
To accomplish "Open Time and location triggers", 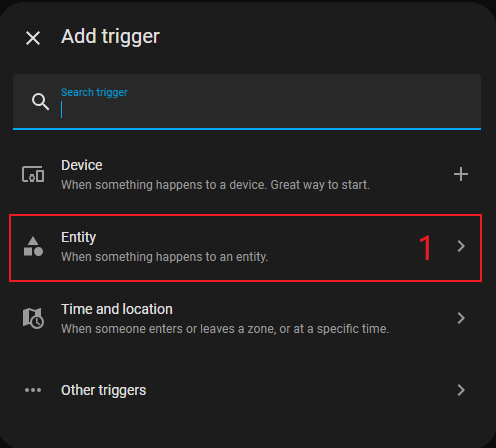I will click(247, 318).
